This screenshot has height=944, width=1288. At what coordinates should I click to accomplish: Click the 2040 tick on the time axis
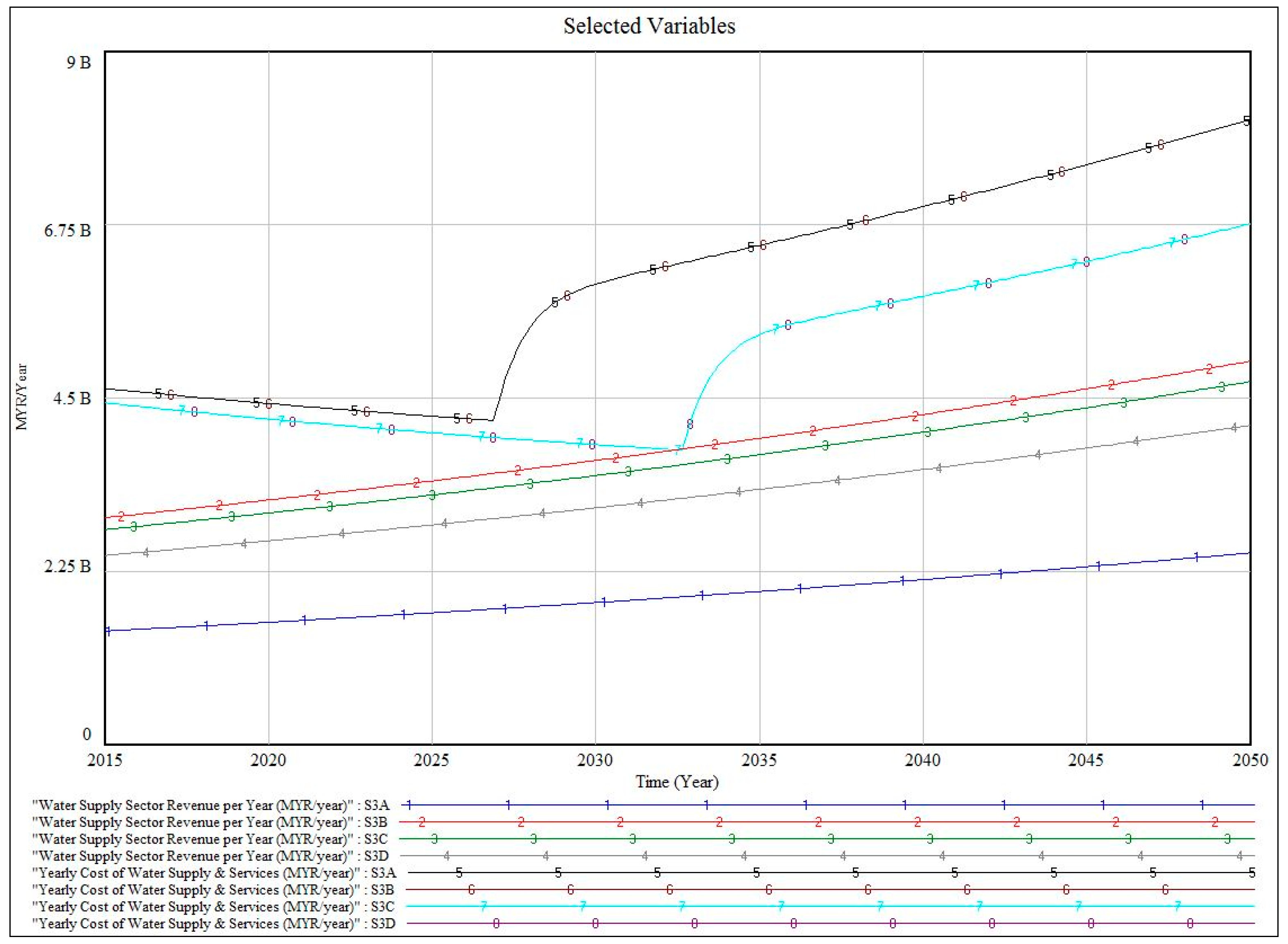click(922, 760)
